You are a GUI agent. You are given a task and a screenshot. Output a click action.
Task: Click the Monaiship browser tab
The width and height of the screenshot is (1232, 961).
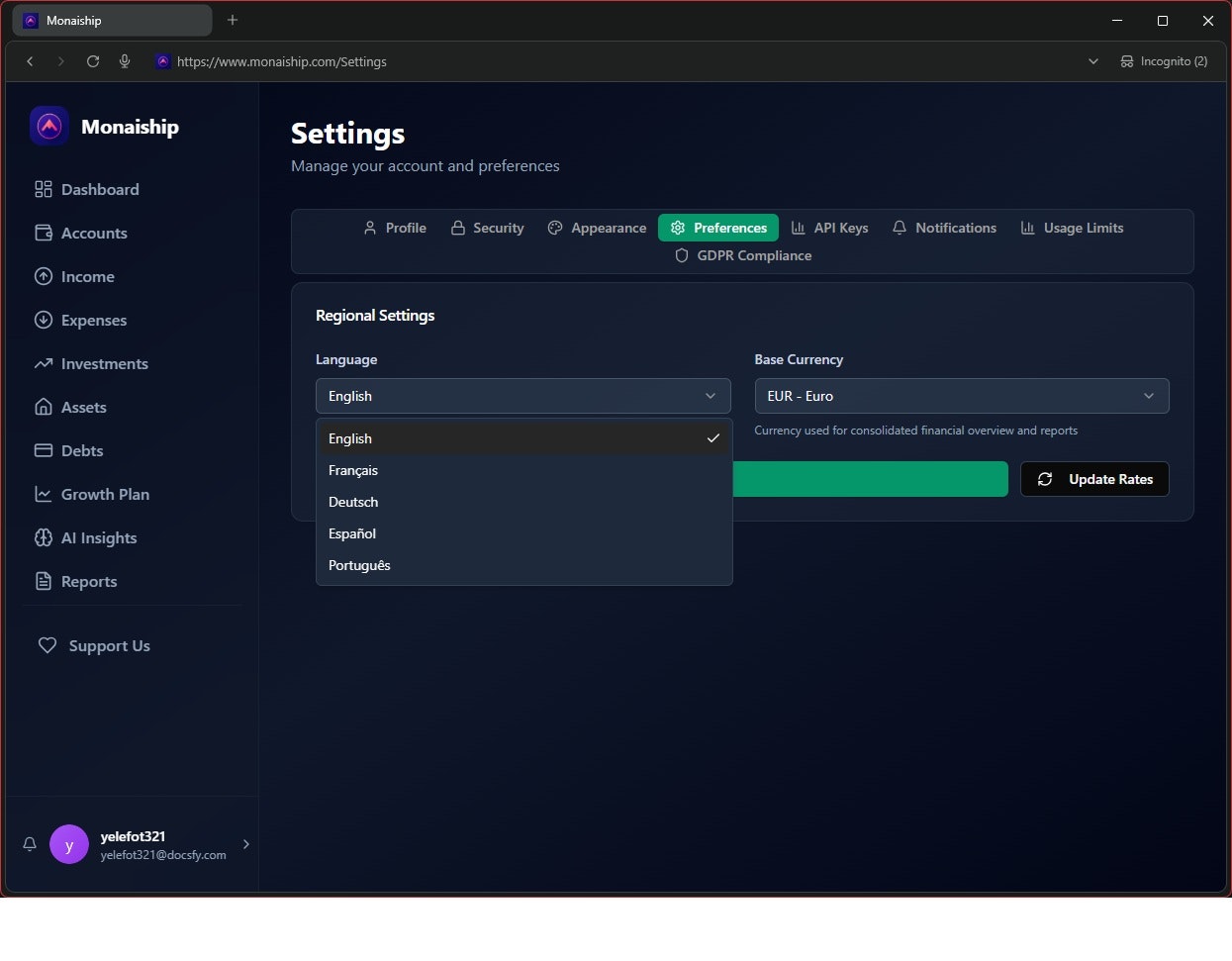click(x=112, y=20)
